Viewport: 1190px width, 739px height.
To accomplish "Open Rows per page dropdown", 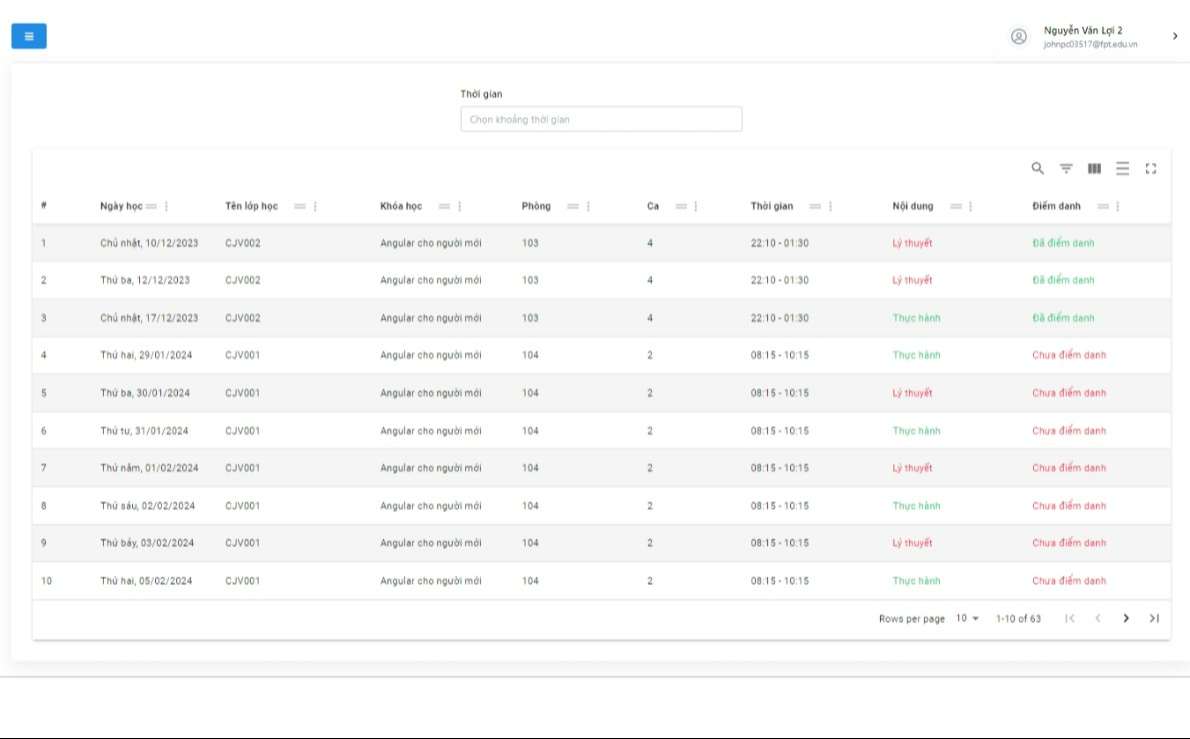I will tap(967, 618).
